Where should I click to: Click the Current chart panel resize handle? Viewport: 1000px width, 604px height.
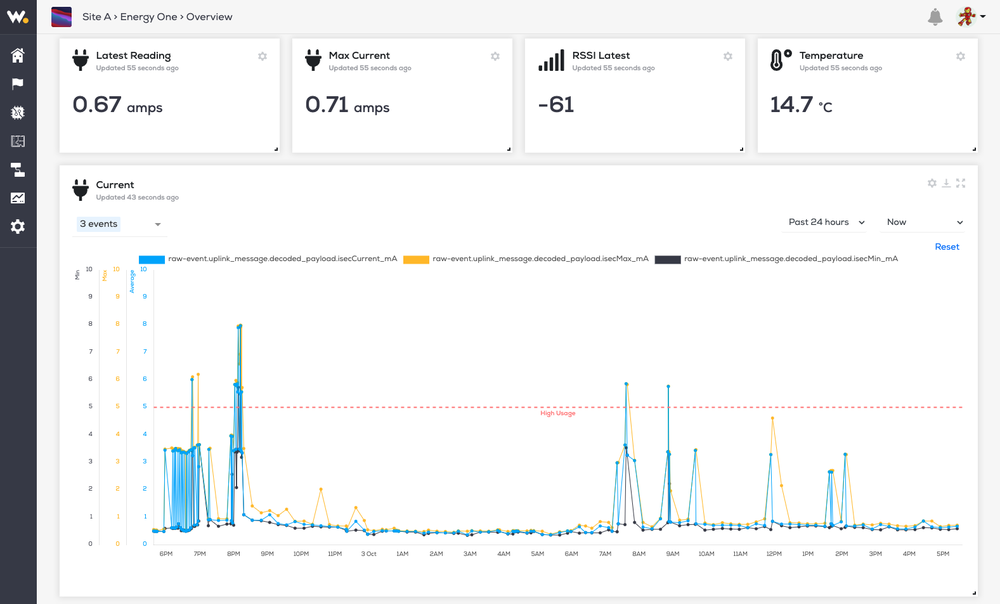pos(974,593)
